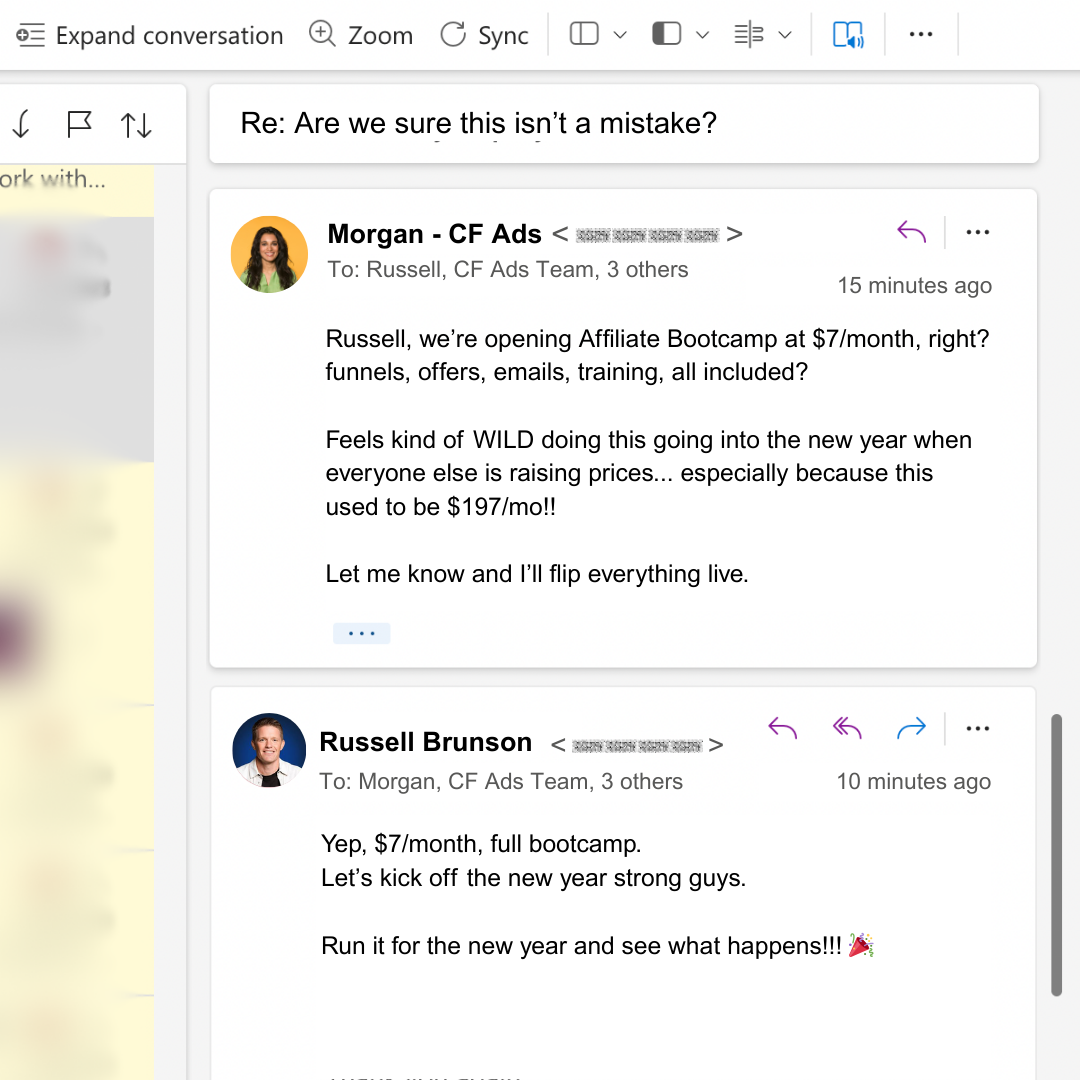
Task: Click sender name Morgan - CF Ads
Action: coord(435,234)
